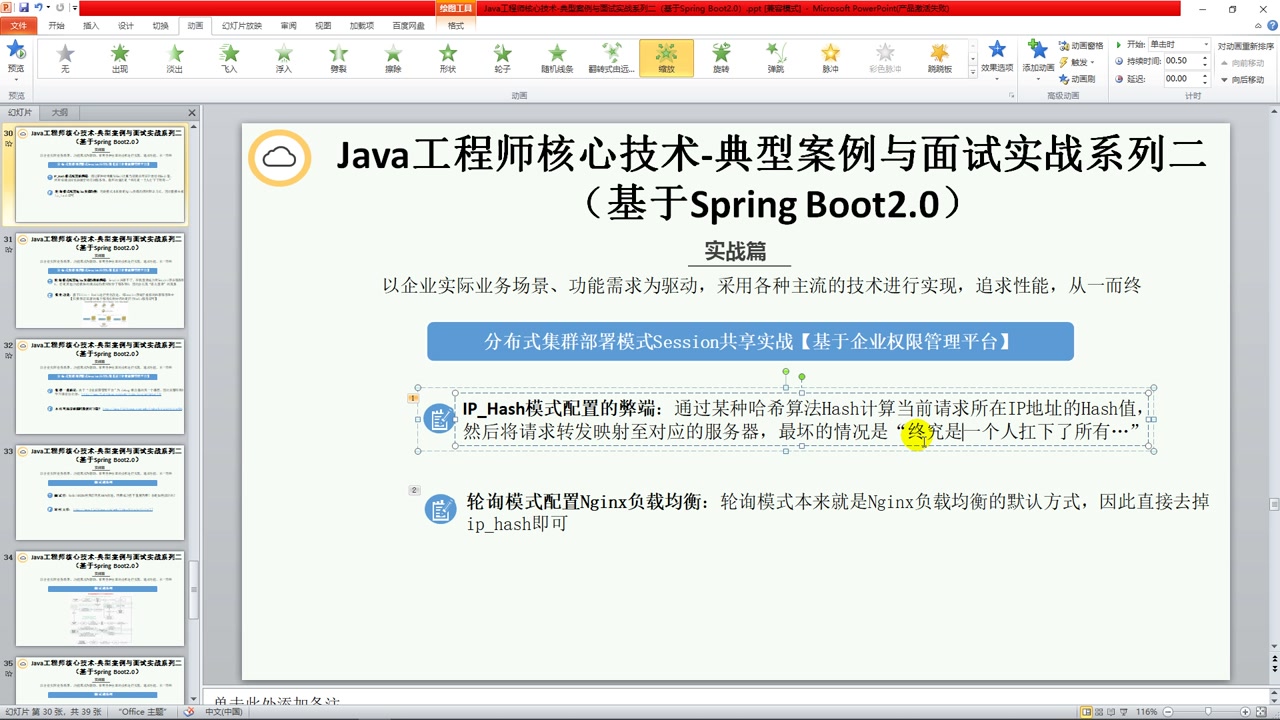Apply the 旋转 (Swivel) animation
This screenshot has height=720, width=1280.
click(721, 58)
